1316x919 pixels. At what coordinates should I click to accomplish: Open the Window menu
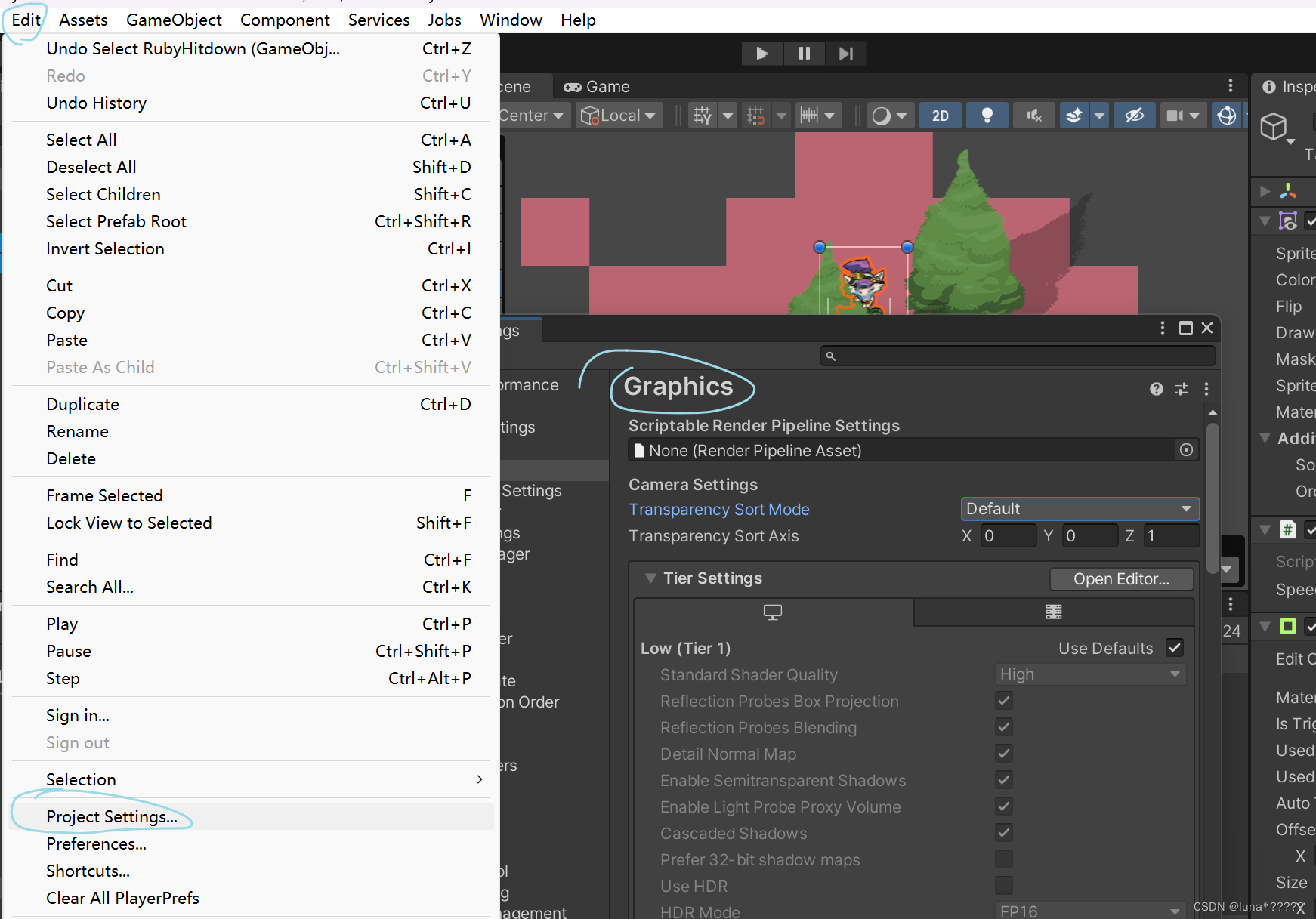click(511, 20)
